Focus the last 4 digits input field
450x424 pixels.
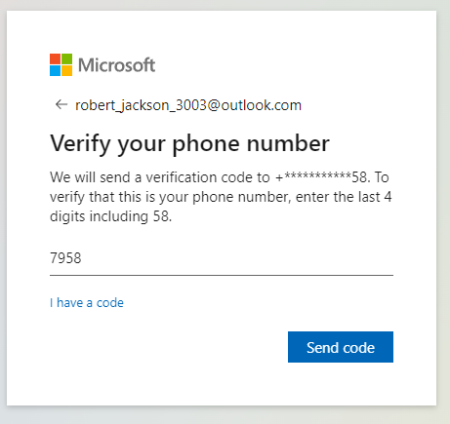click(221, 259)
